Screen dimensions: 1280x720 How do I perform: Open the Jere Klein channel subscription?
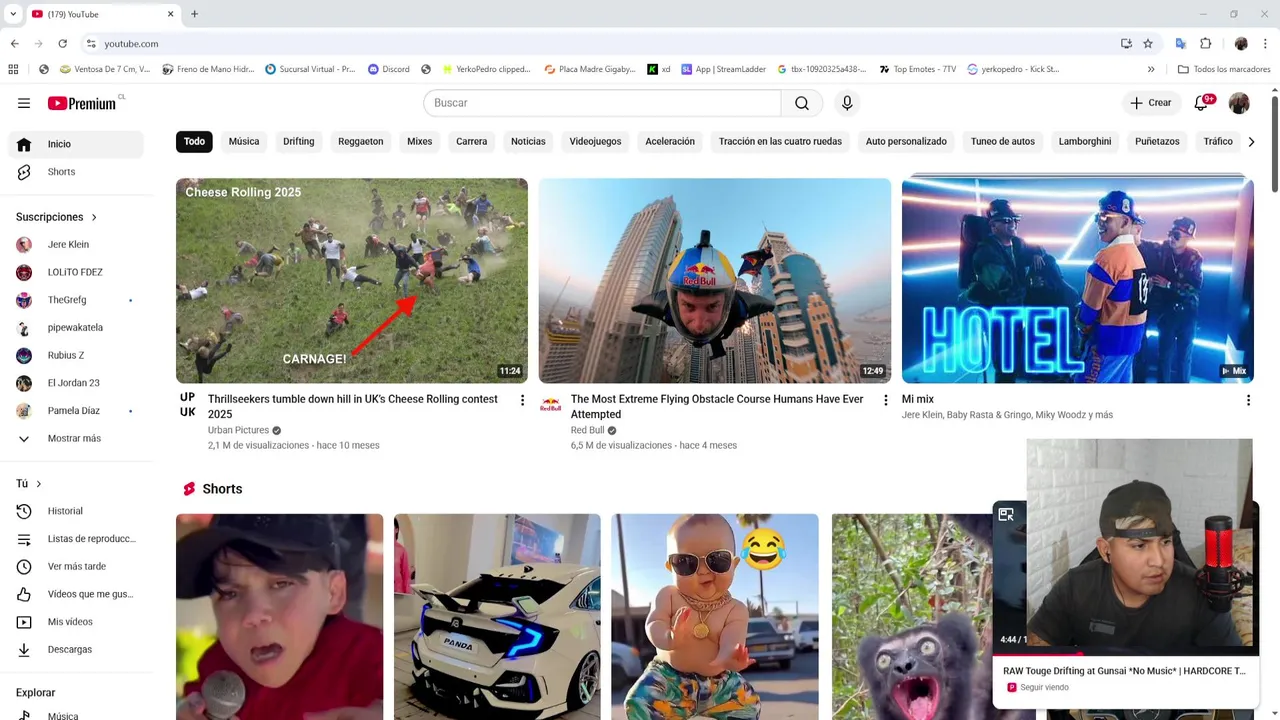point(76,245)
